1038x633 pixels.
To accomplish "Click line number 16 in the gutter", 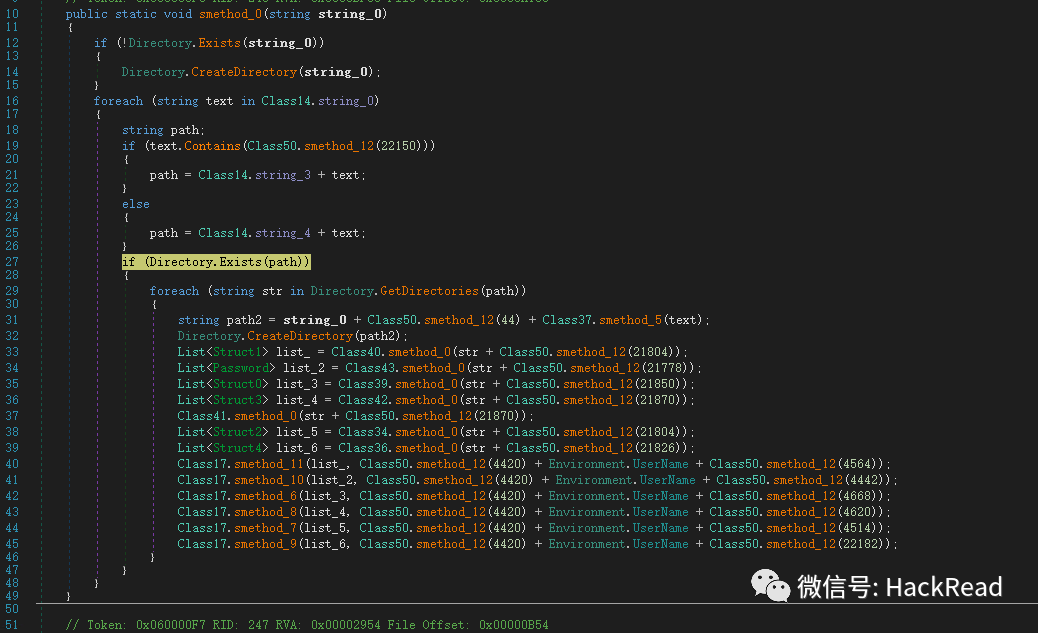I will 12,101.
